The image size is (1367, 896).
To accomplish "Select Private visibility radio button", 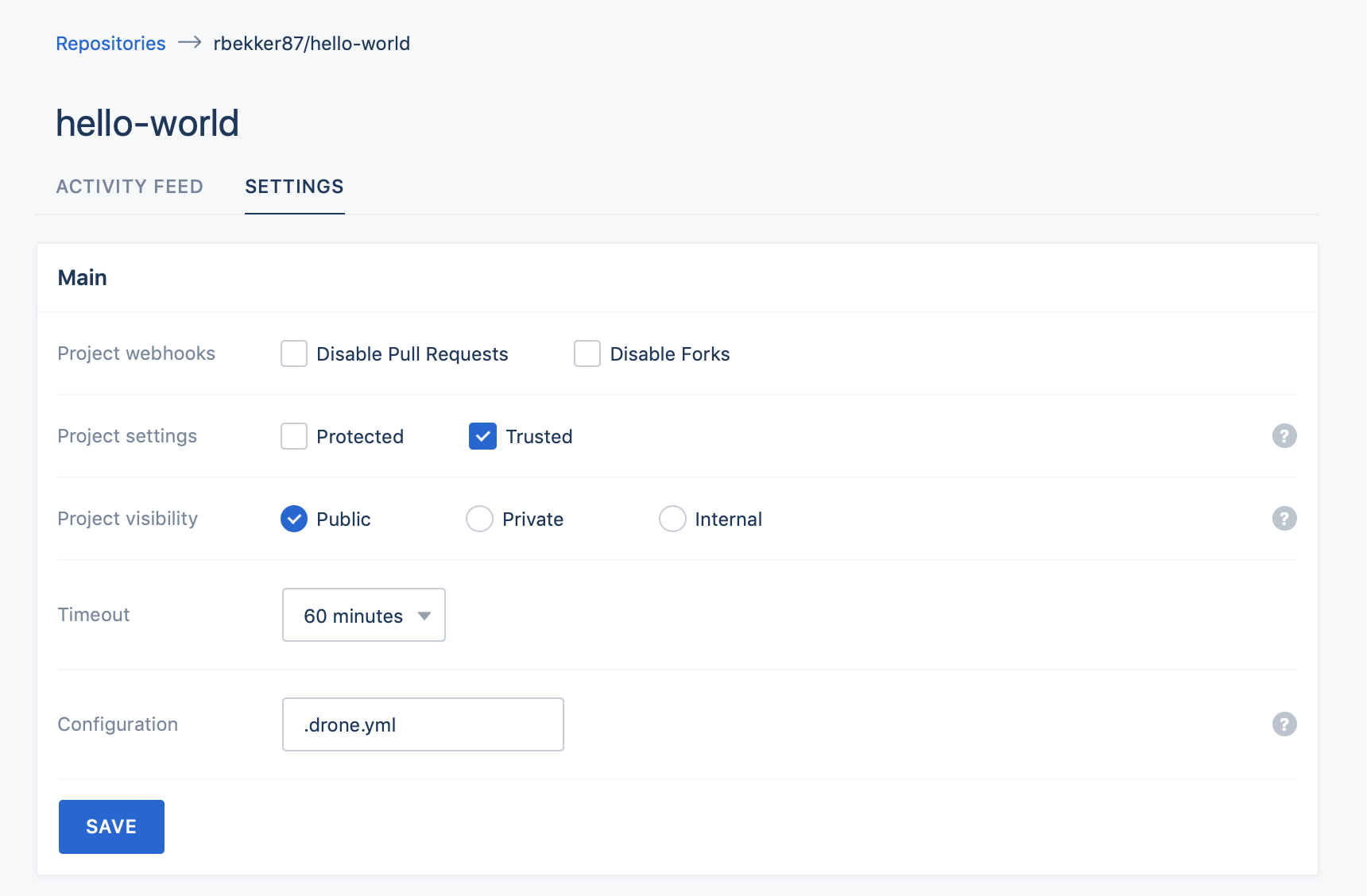I will [479, 519].
